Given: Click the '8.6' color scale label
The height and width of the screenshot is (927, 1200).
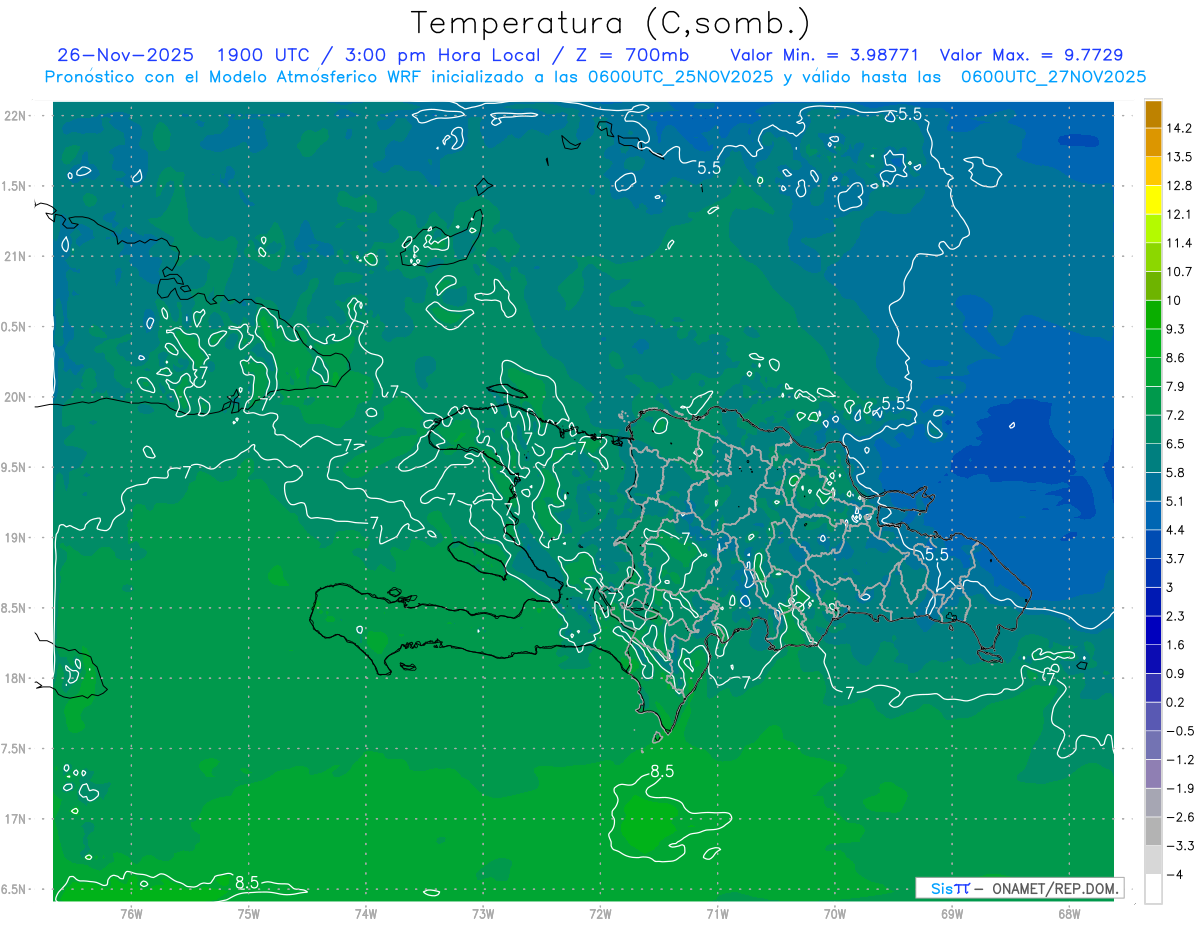Looking at the screenshot, I should [1176, 358].
